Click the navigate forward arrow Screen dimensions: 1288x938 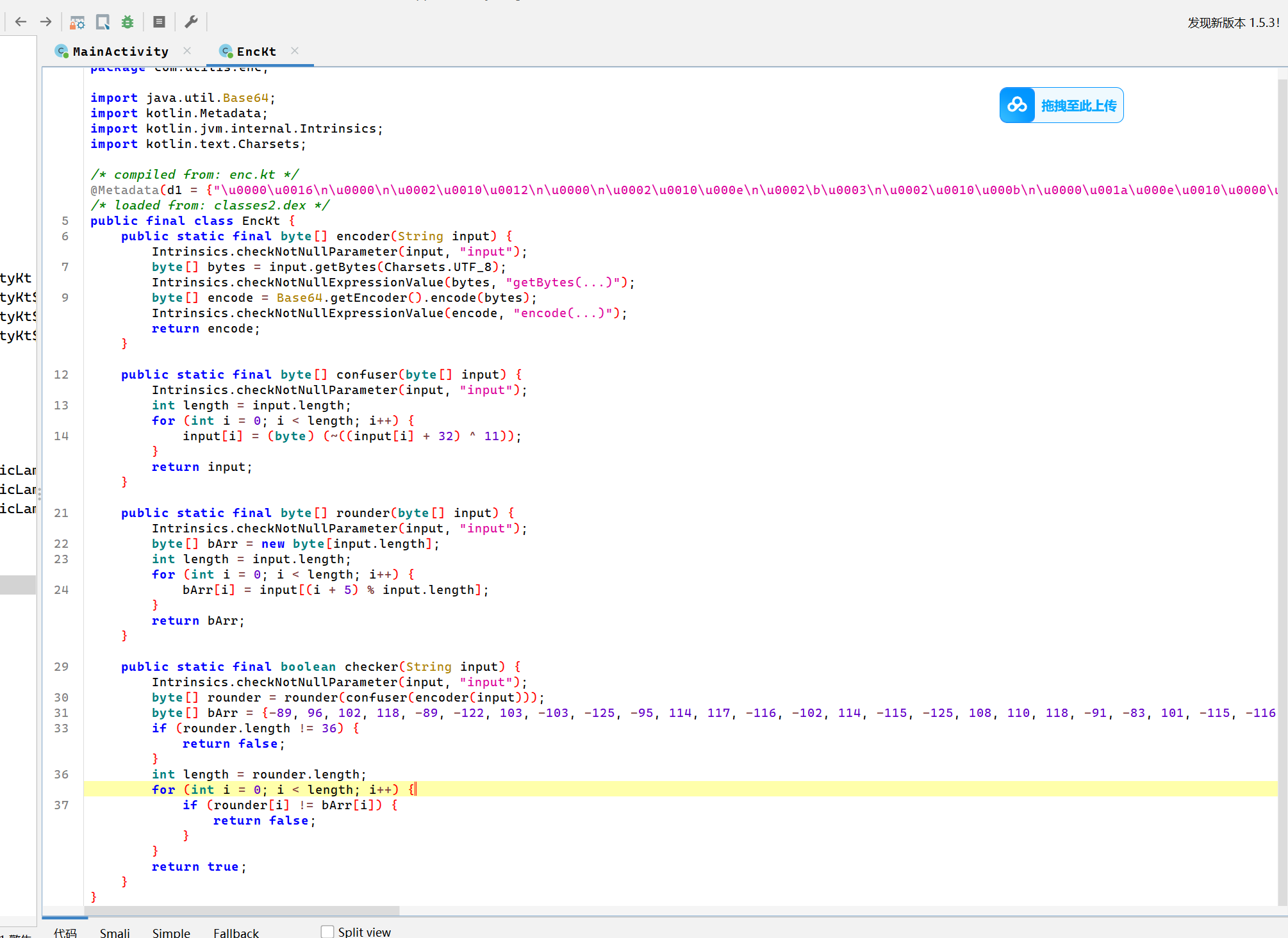pyautogui.click(x=45, y=22)
